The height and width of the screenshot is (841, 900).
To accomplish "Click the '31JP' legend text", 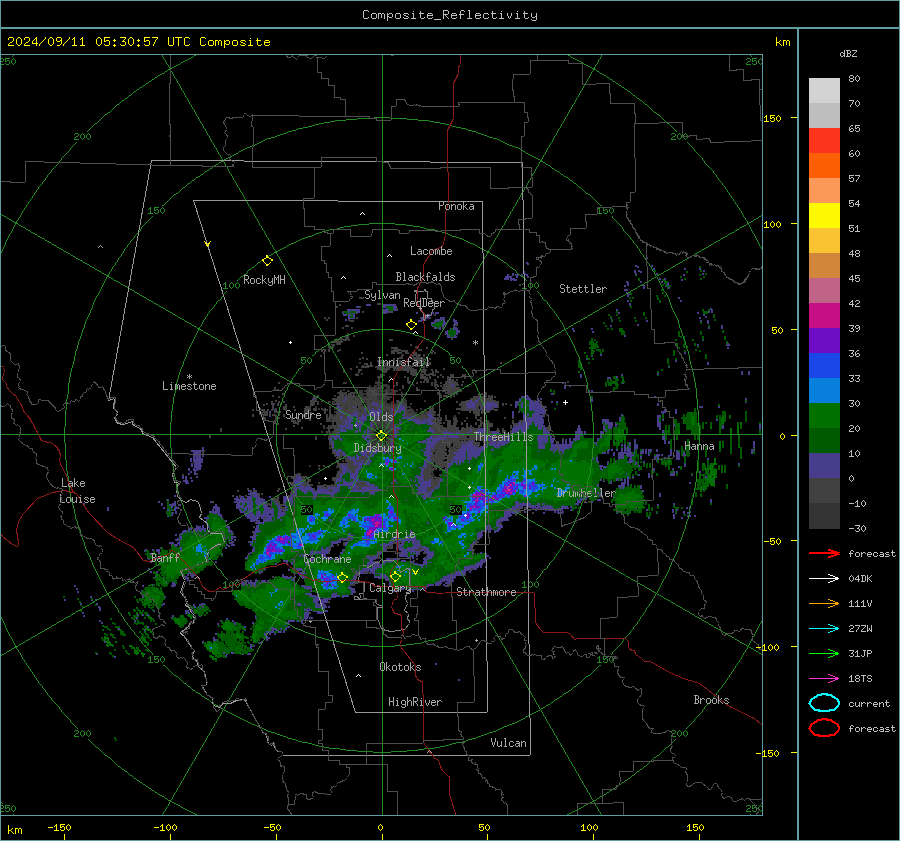I will 860,653.
